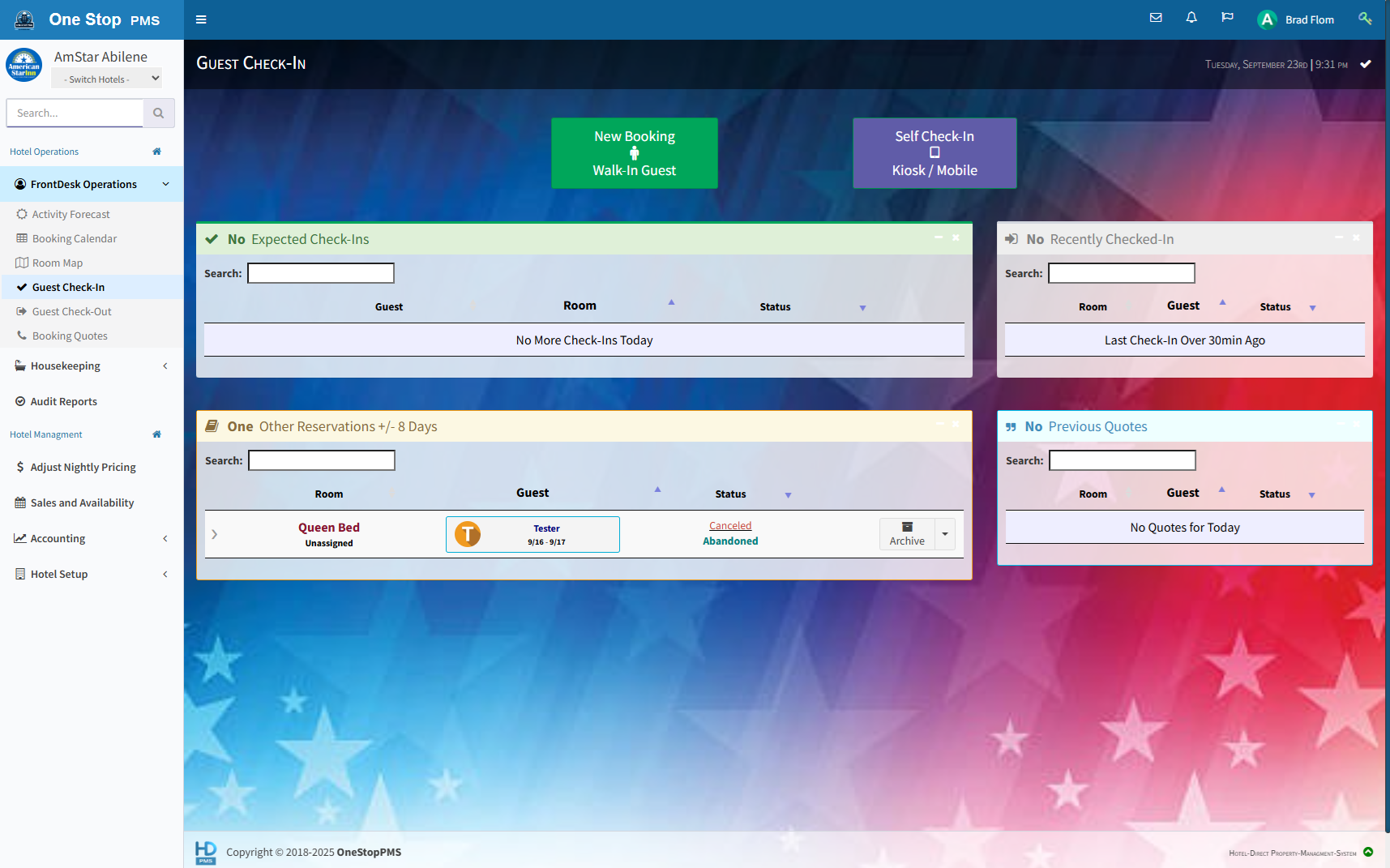Open the mail envelope icon
The width and height of the screenshot is (1390, 868).
[x=1156, y=18]
